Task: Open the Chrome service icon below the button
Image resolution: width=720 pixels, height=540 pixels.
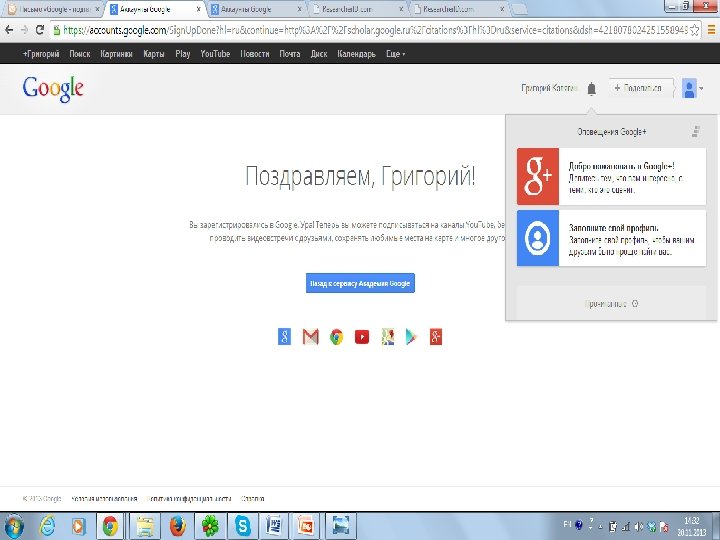Action: [x=337, y=337]
